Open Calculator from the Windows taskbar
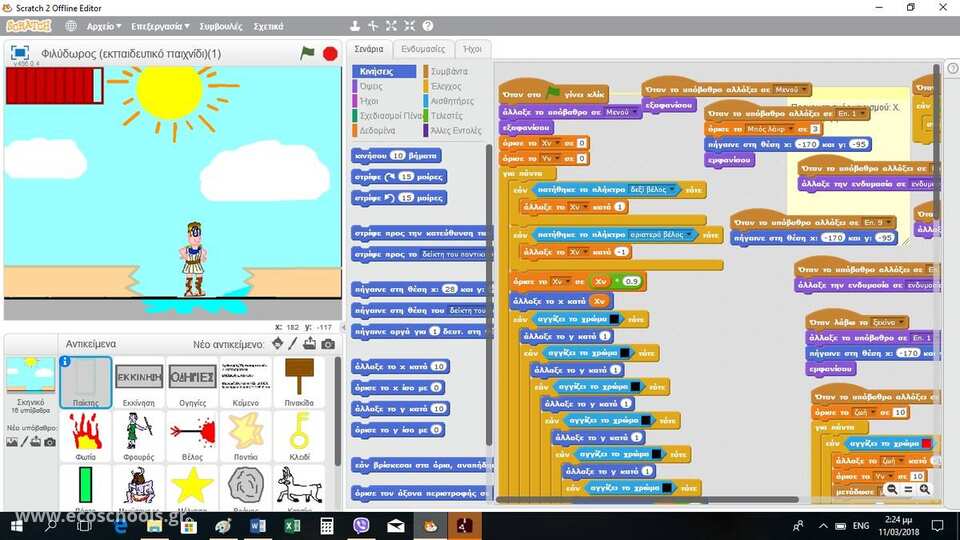The image size is (960, 540). [x=326, y=526]
